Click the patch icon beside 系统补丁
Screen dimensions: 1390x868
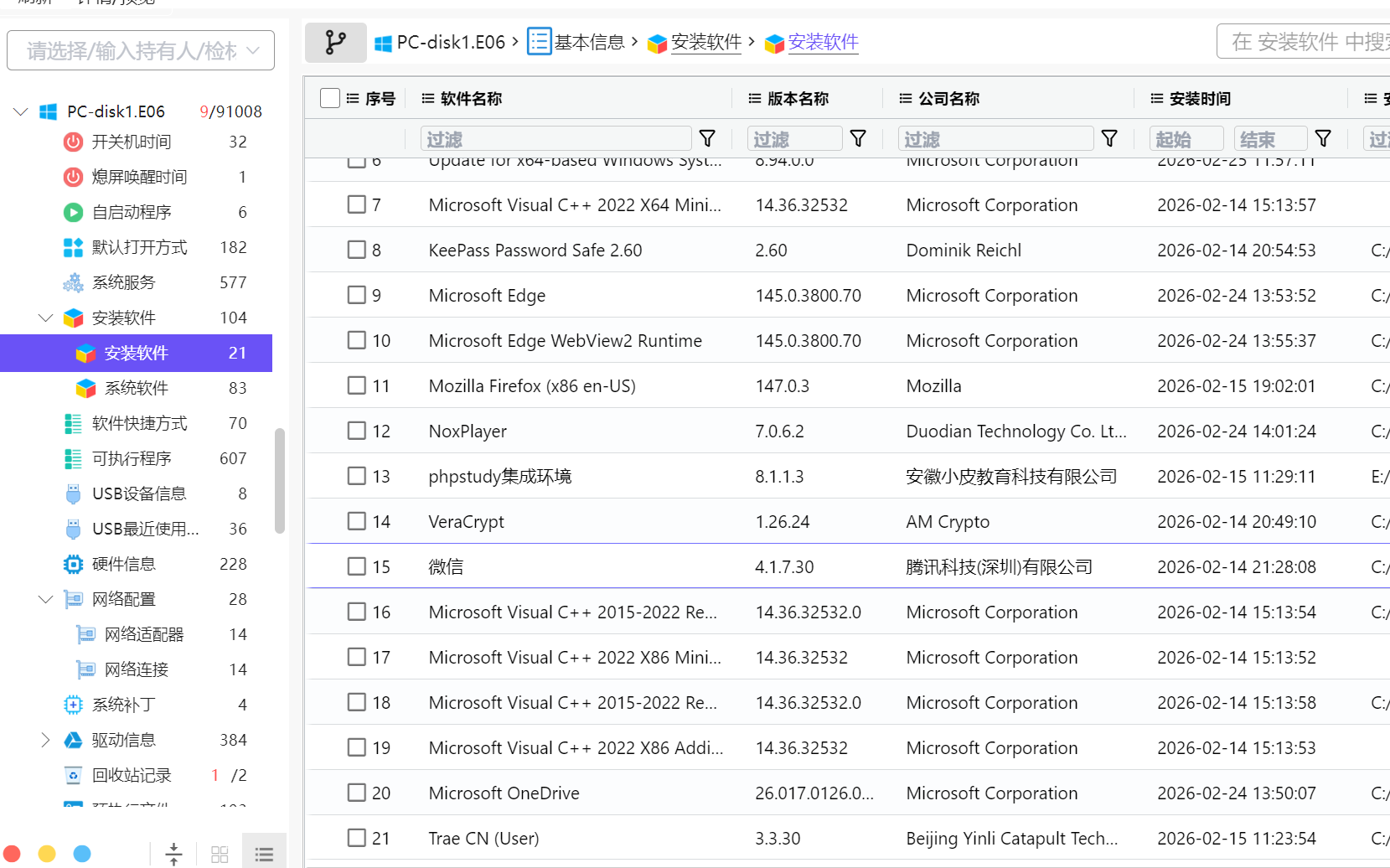(74, 705)
